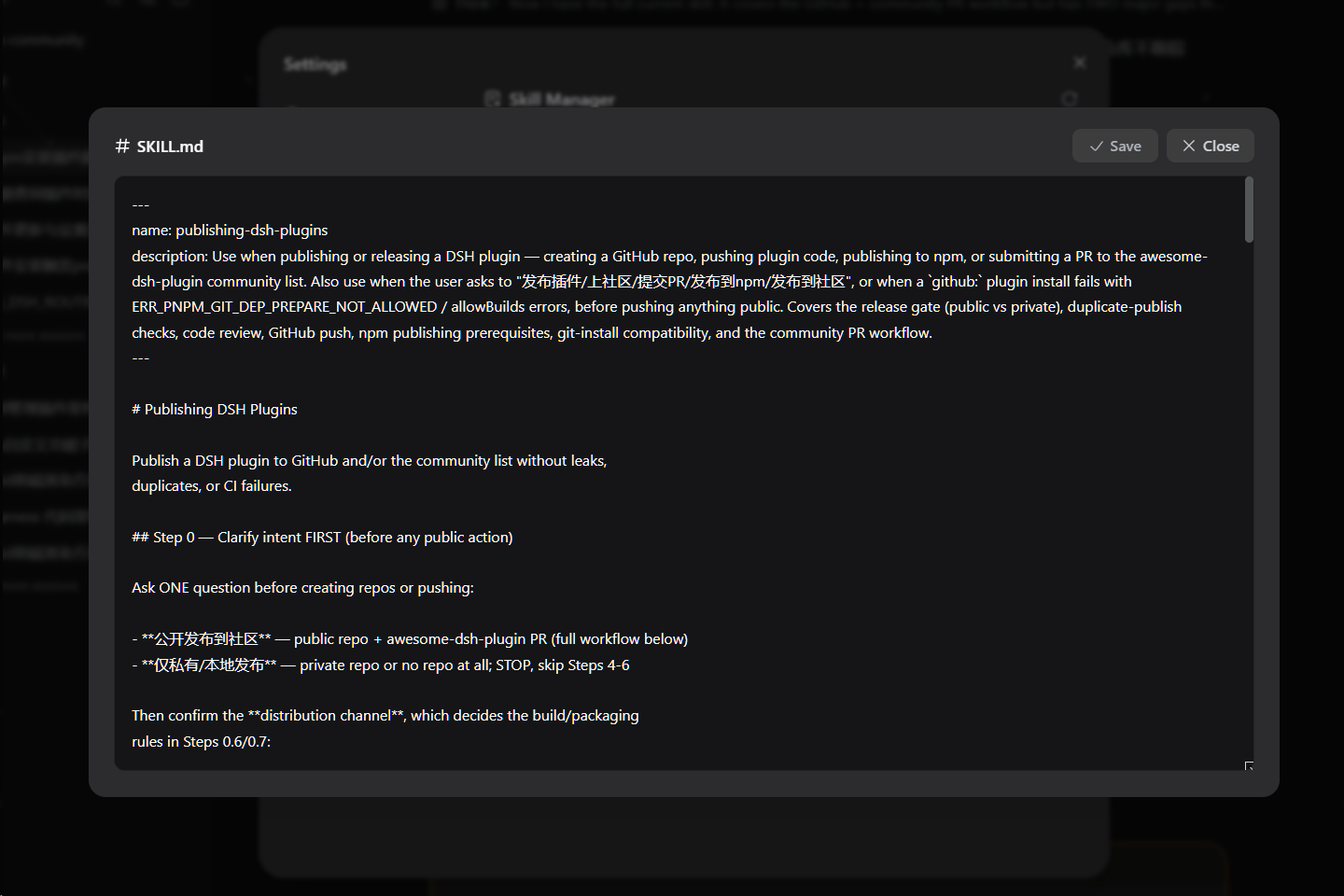This screenshot has height=896, width=1344.
Task: Click 'Ask ONE question before creating repos' line
Action: click(302, 587)
